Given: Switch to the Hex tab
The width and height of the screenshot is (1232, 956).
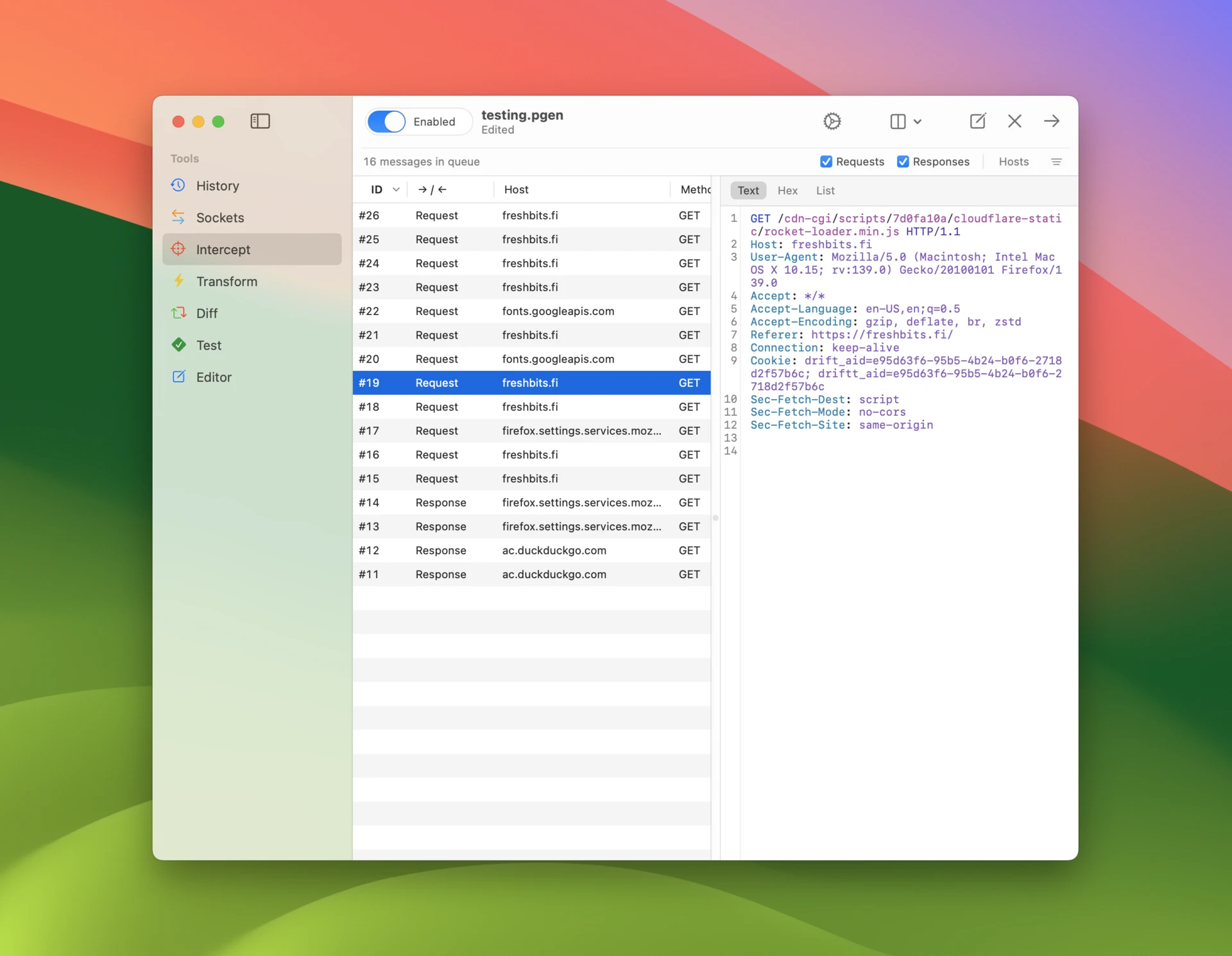Looking at the screenshot, I should point(787,191).
